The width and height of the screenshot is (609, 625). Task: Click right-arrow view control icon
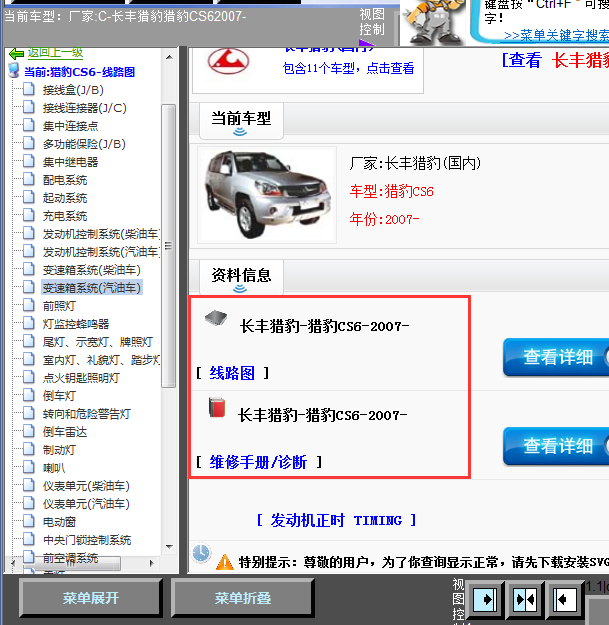(x=485, y=599)
